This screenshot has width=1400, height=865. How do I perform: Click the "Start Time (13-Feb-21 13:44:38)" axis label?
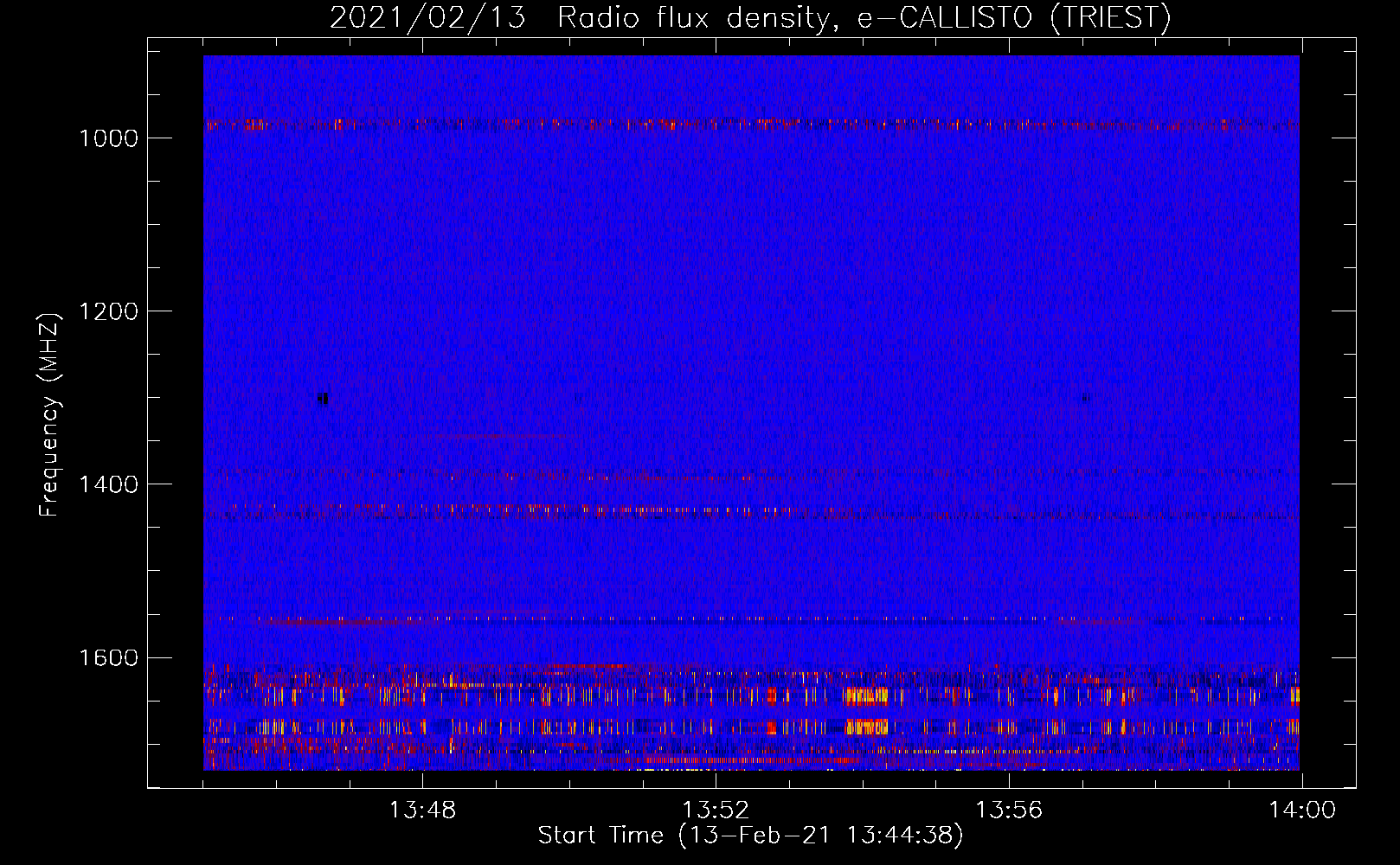pyautogui.click(x=750, y=836)
